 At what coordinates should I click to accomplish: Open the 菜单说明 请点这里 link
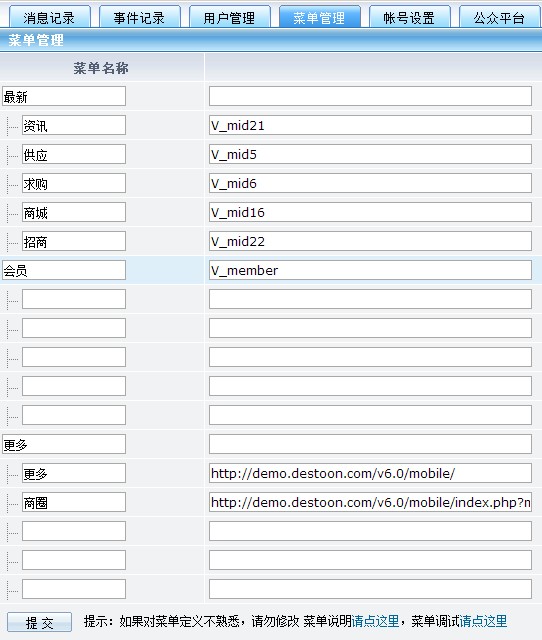(x=375, y=621)
